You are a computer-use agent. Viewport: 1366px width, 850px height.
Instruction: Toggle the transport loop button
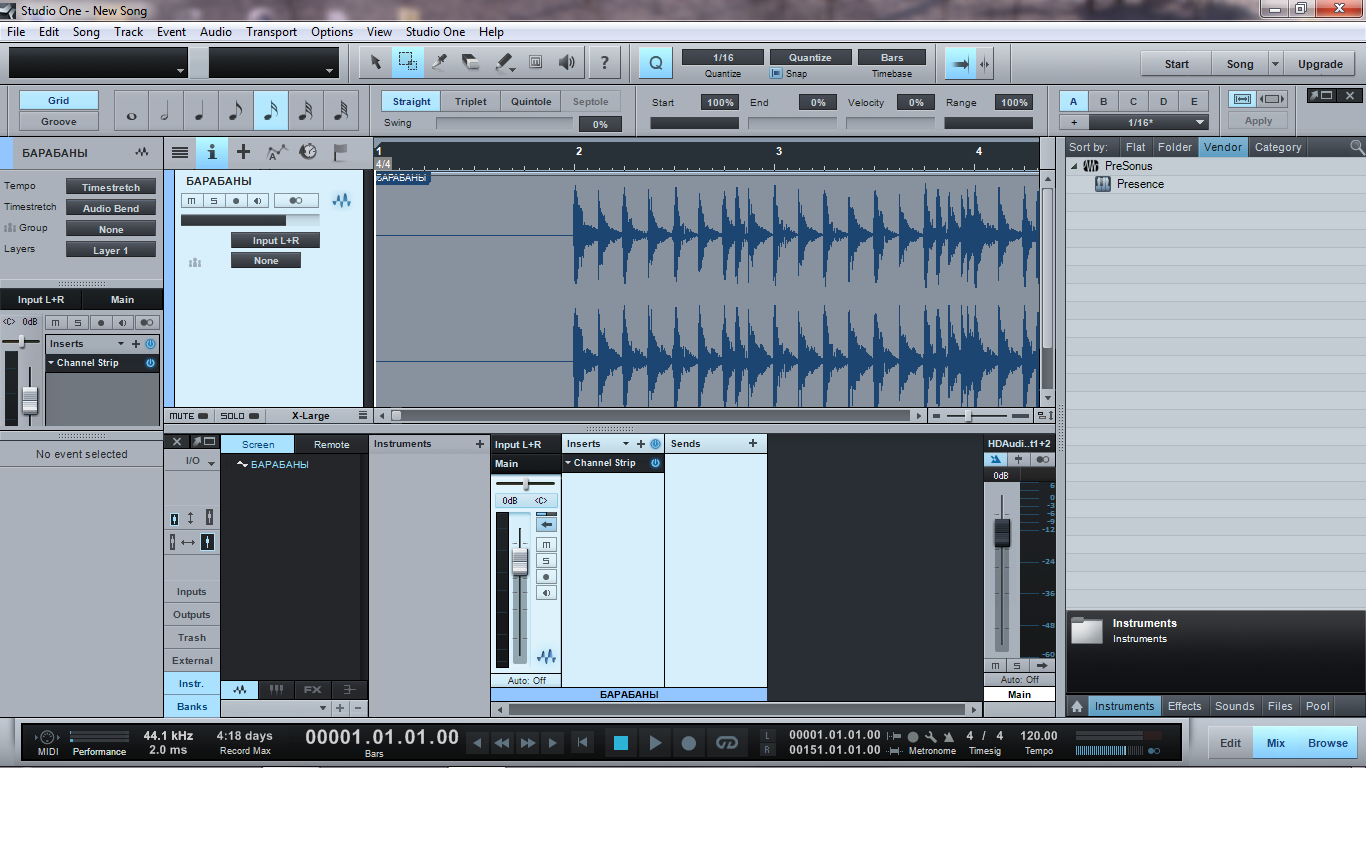[727, 743]
